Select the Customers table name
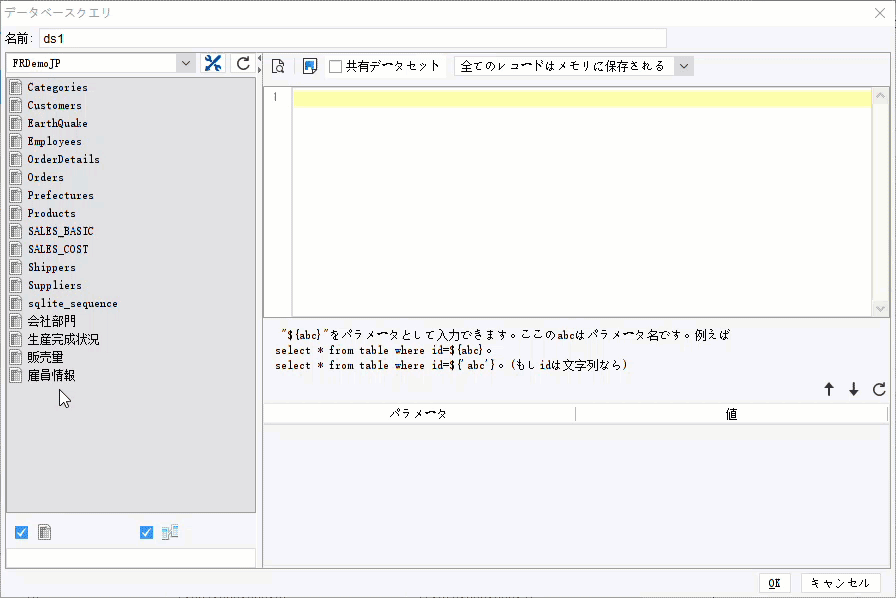The image size is (896, 598). click(54, 105)
